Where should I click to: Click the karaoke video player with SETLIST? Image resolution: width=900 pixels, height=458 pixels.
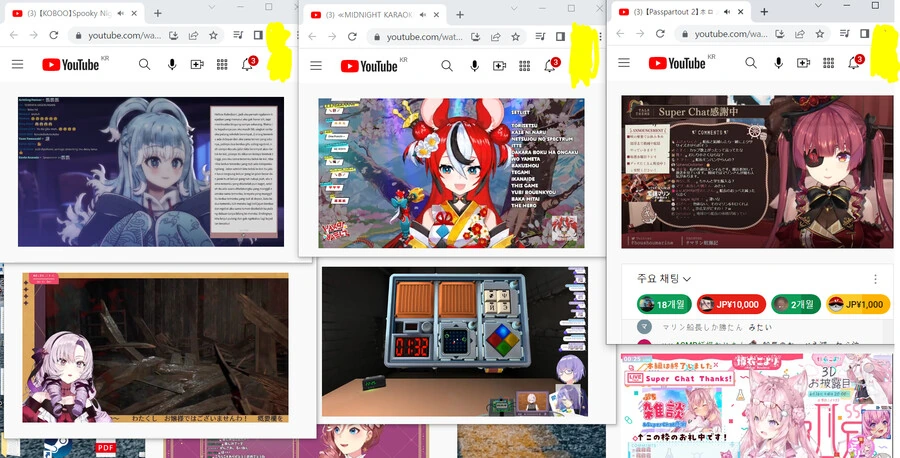[452, 173]
